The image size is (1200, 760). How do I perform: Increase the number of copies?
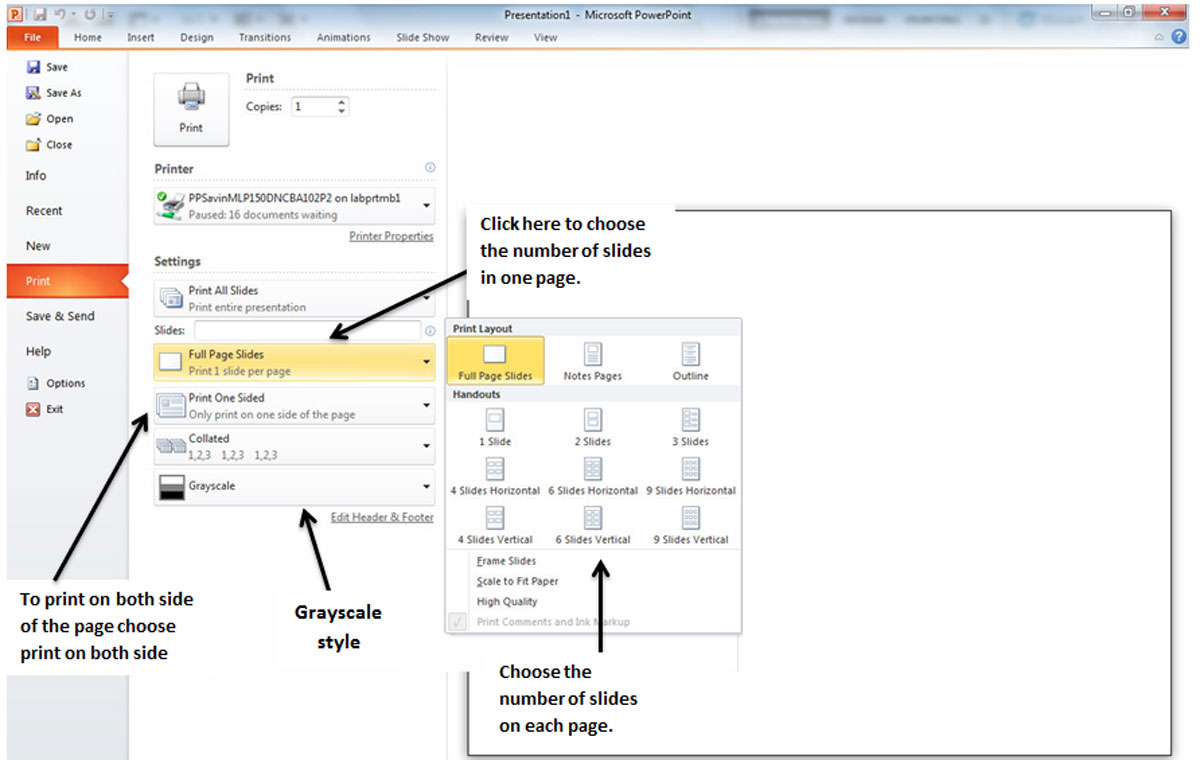click(342, 101)
